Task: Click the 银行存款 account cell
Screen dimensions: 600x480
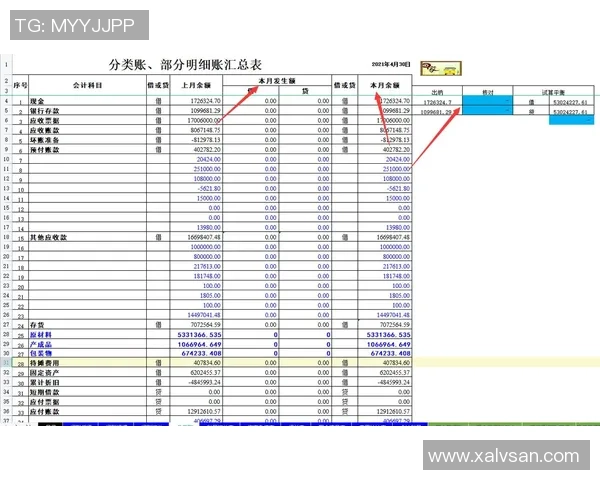Action: (88, 111)
